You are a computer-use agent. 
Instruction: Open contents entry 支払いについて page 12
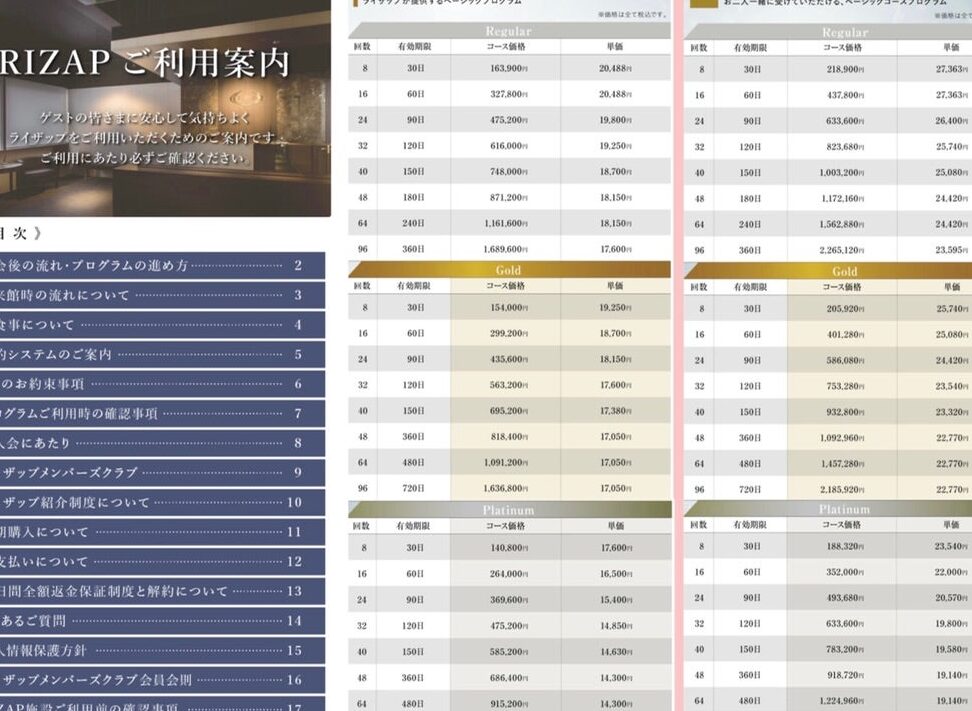click(x=162, y=562)
